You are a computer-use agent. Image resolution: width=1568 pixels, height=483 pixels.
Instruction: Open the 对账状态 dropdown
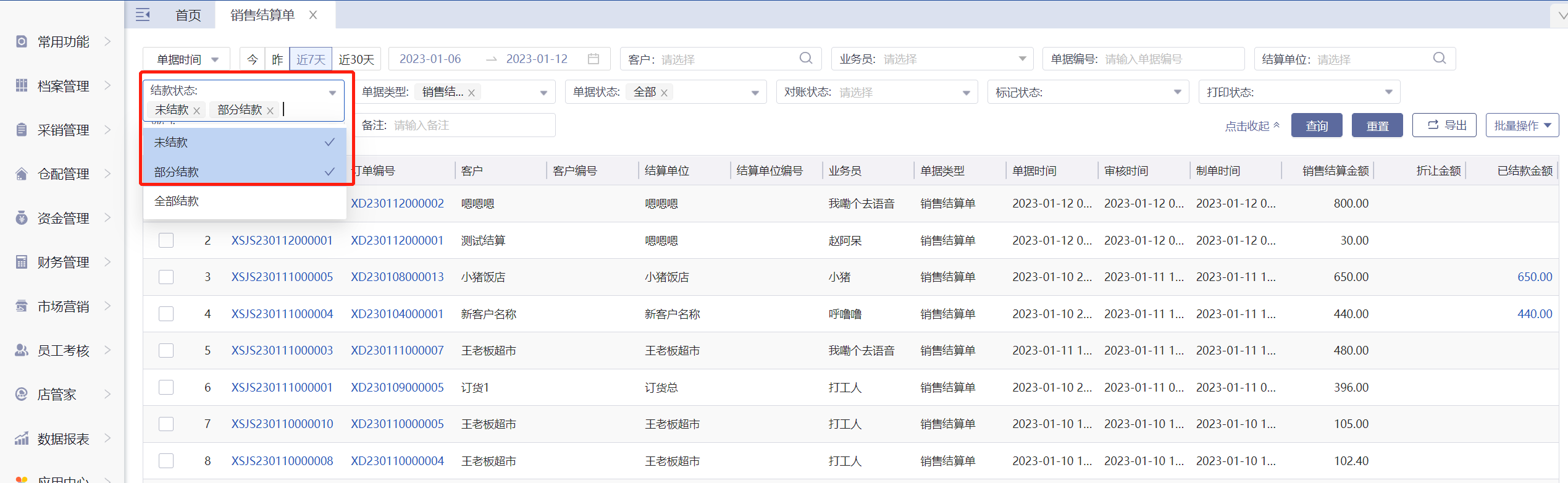click(966, 93)
